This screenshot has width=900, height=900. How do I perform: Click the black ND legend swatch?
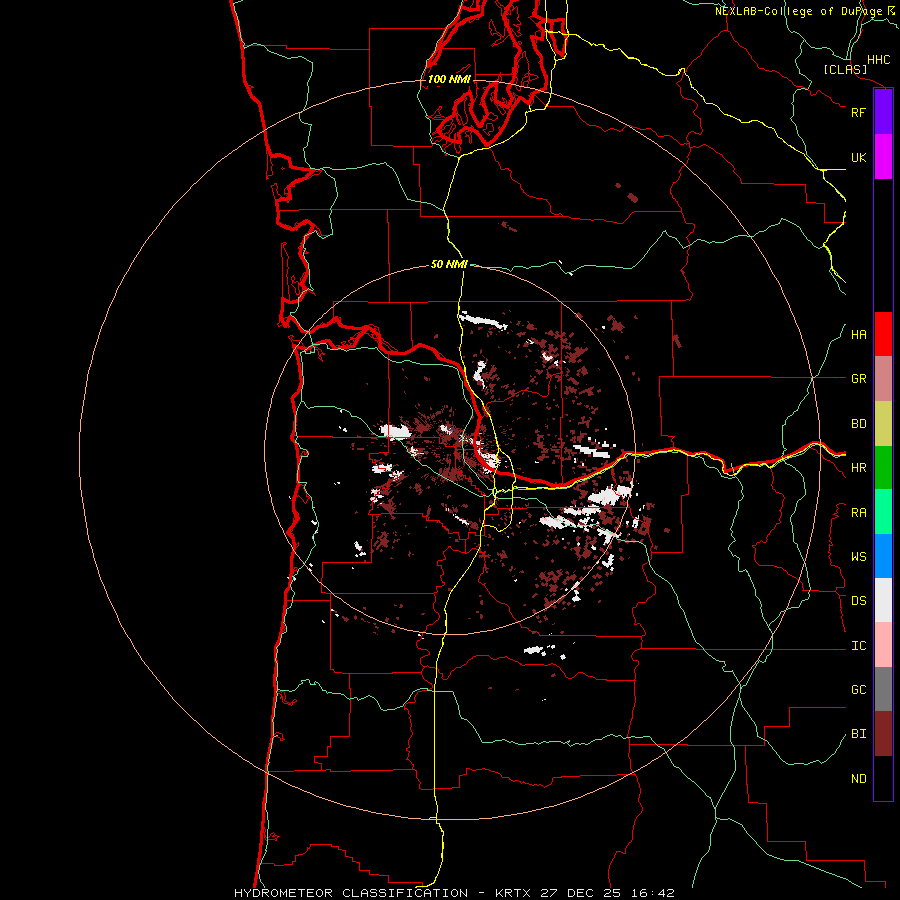(x=883, y=778)
